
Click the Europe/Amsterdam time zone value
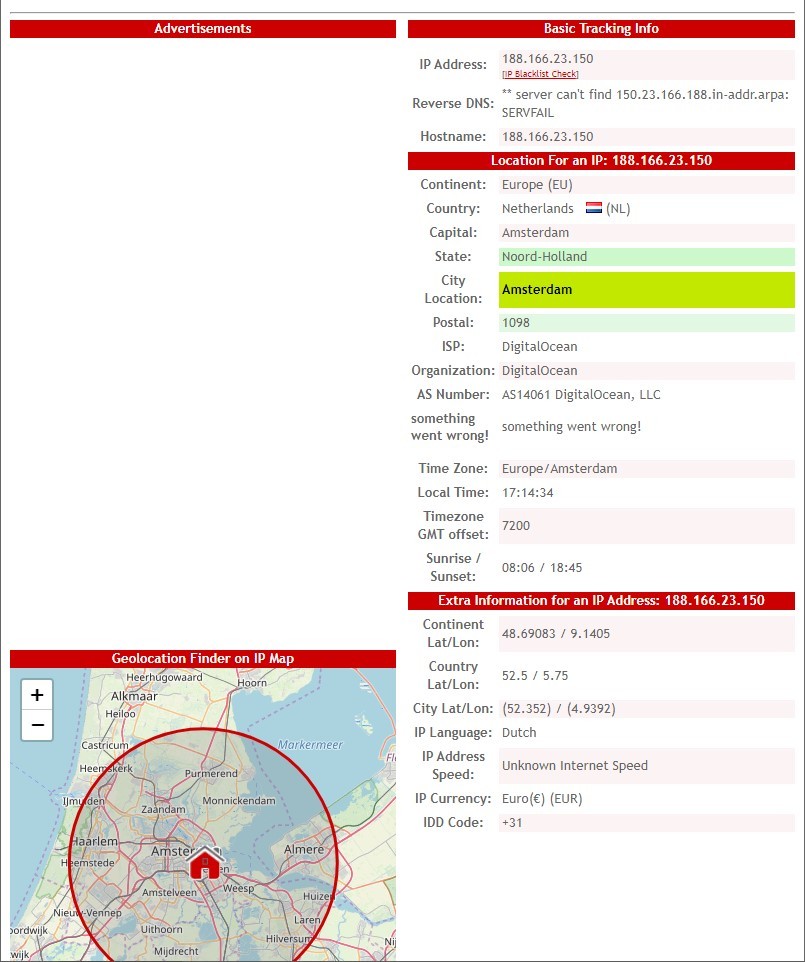click(x=559, y=469)
